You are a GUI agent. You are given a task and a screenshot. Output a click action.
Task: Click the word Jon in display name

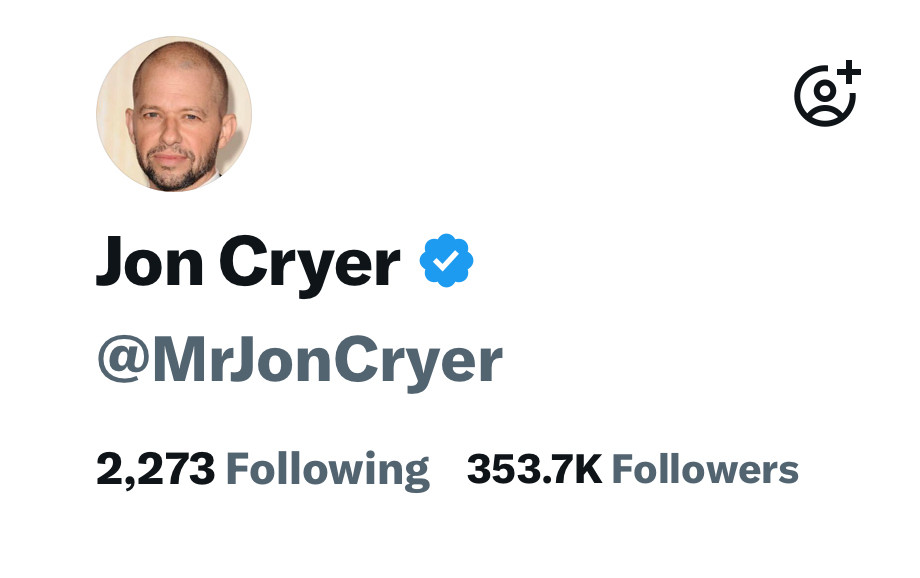150,261
